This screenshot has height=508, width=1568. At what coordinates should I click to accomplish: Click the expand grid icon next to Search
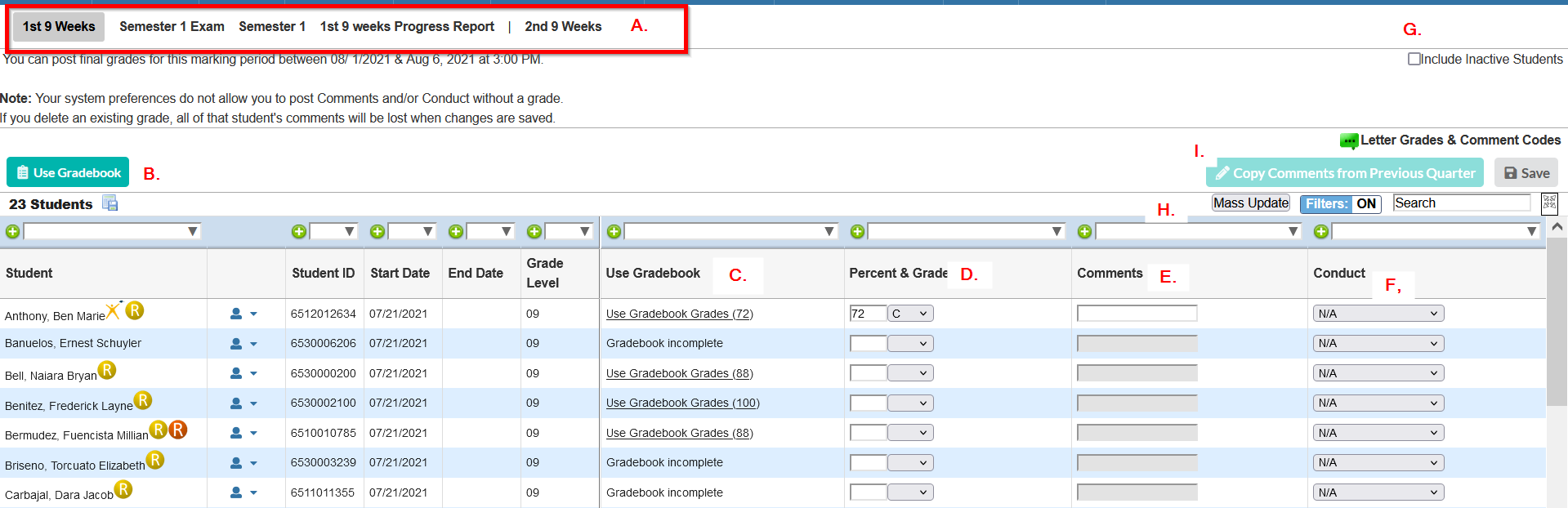[x=1549, y=203]
